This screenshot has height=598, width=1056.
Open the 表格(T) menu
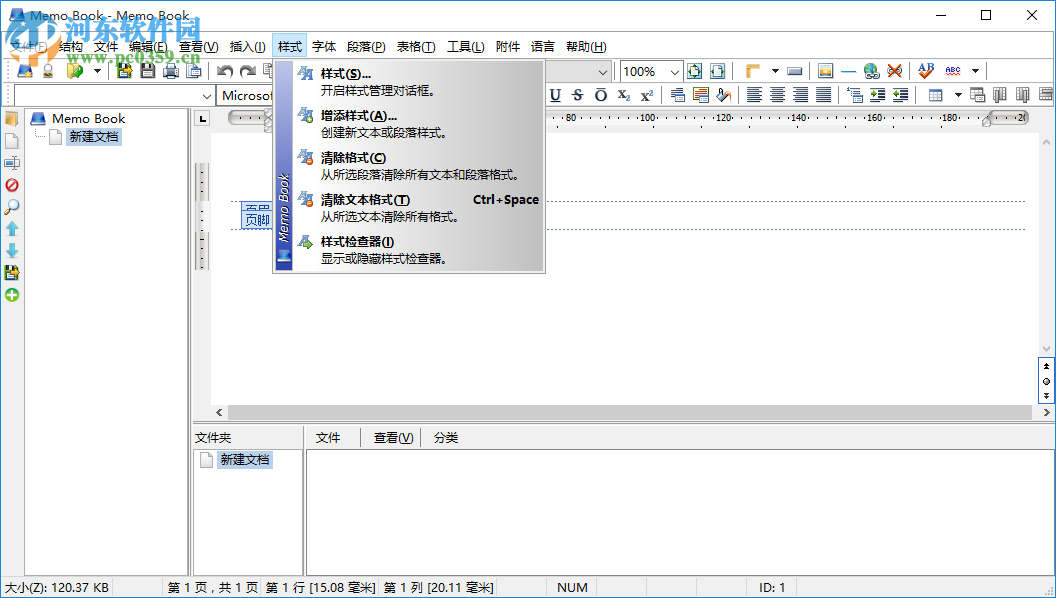click(x=416, y=46)
